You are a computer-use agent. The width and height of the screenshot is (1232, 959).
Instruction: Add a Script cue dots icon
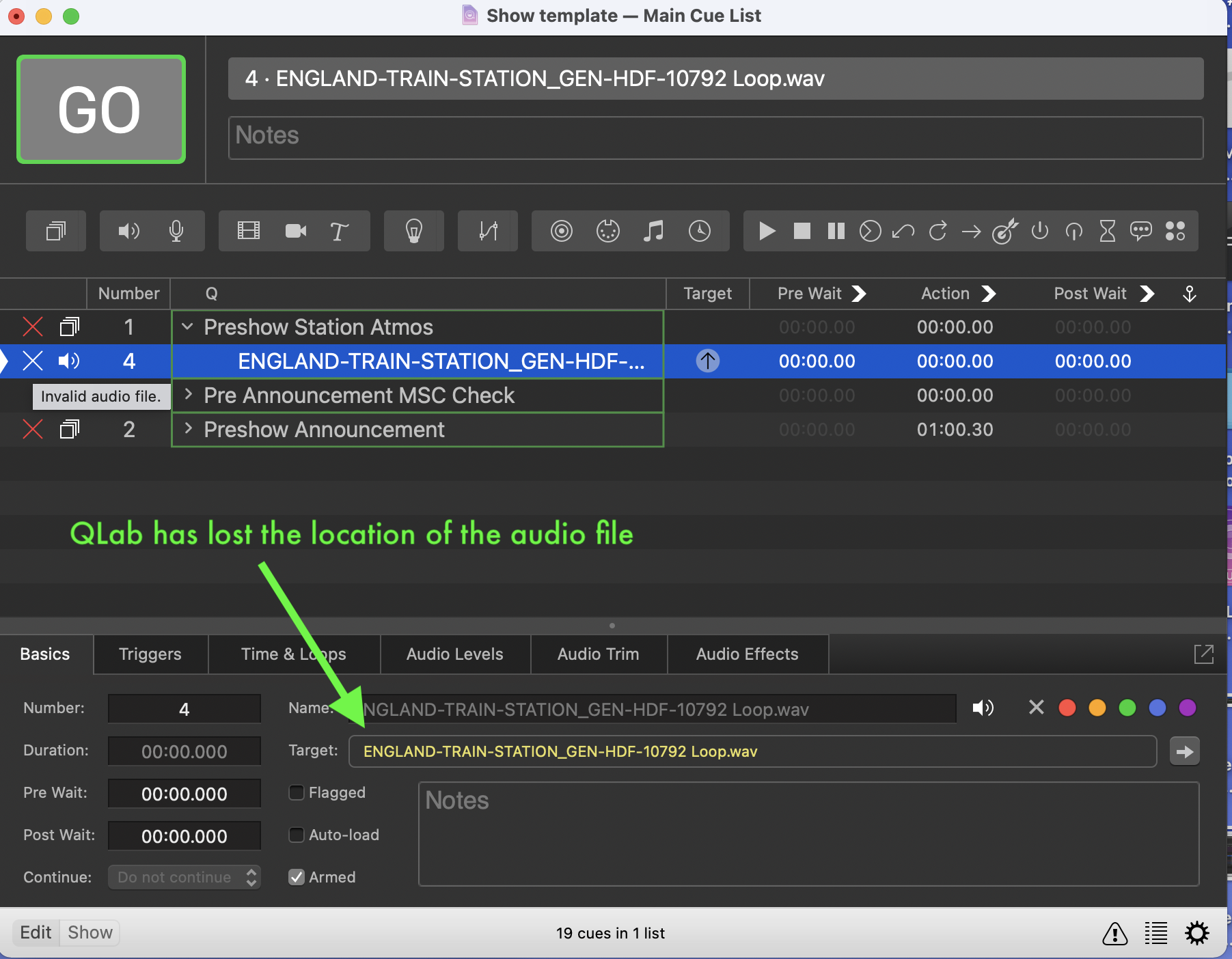click(x=1175, y=231)
